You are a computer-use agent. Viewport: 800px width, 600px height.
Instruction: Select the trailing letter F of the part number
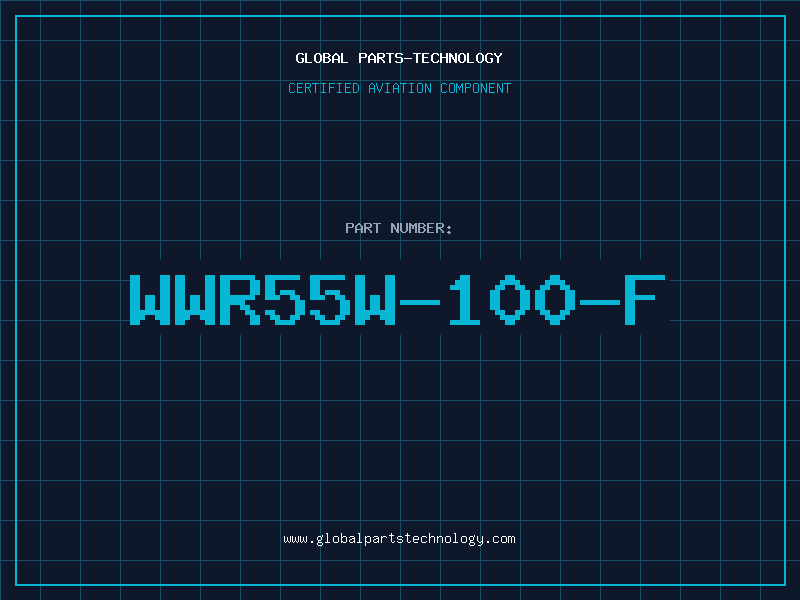click(x=645, y=299)
